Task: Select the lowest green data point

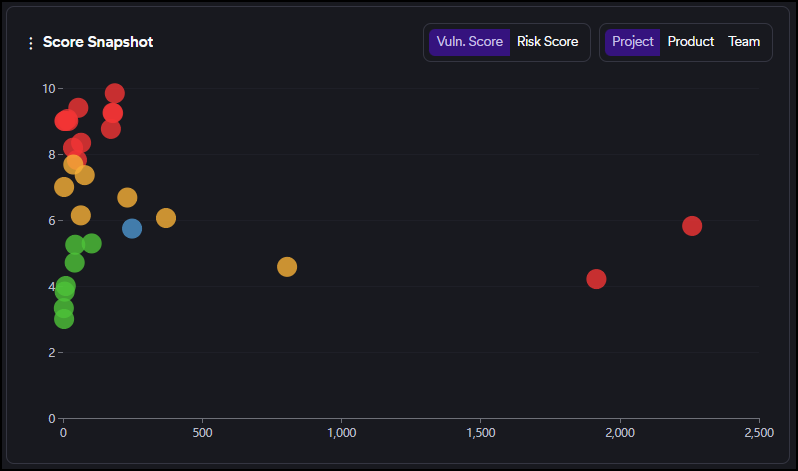Action: click(64, 319)
